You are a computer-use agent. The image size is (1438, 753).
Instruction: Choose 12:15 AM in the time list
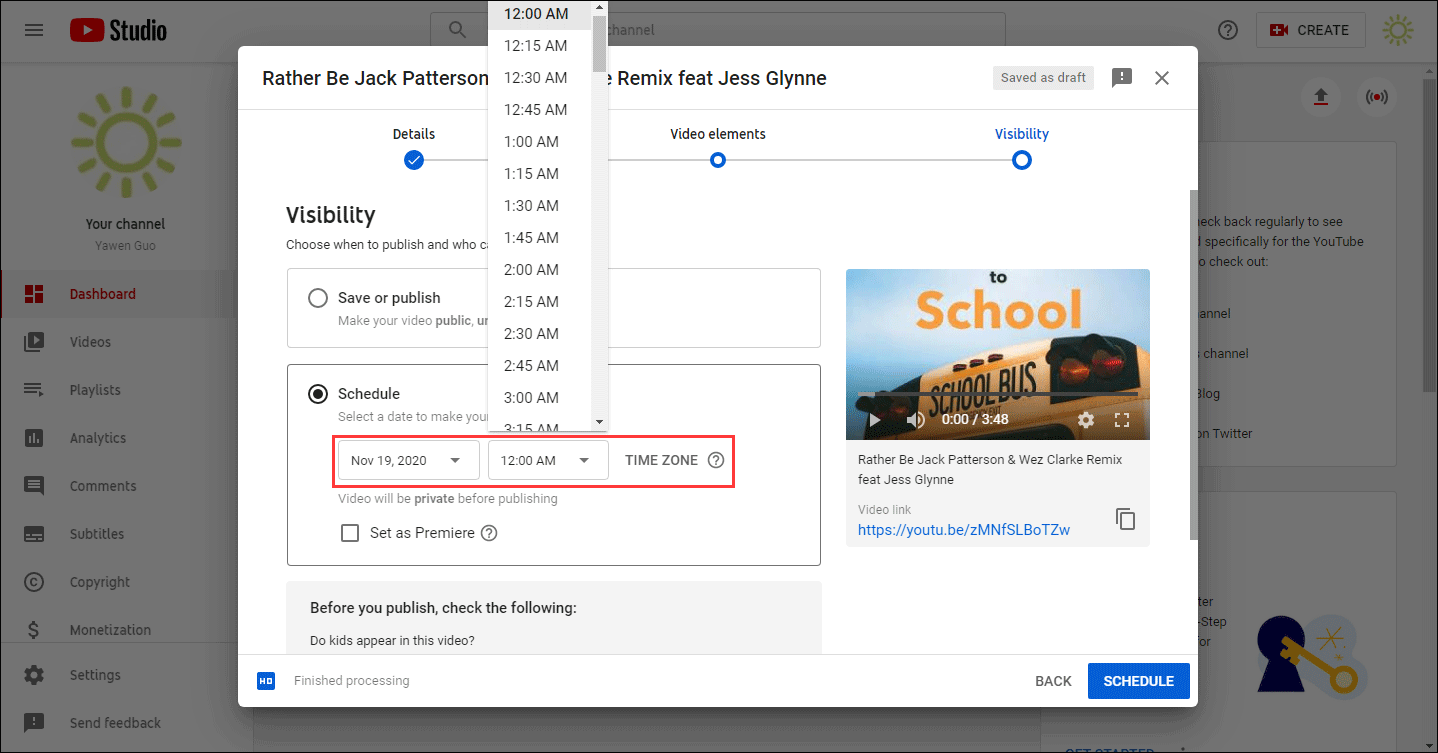point(540,46)
